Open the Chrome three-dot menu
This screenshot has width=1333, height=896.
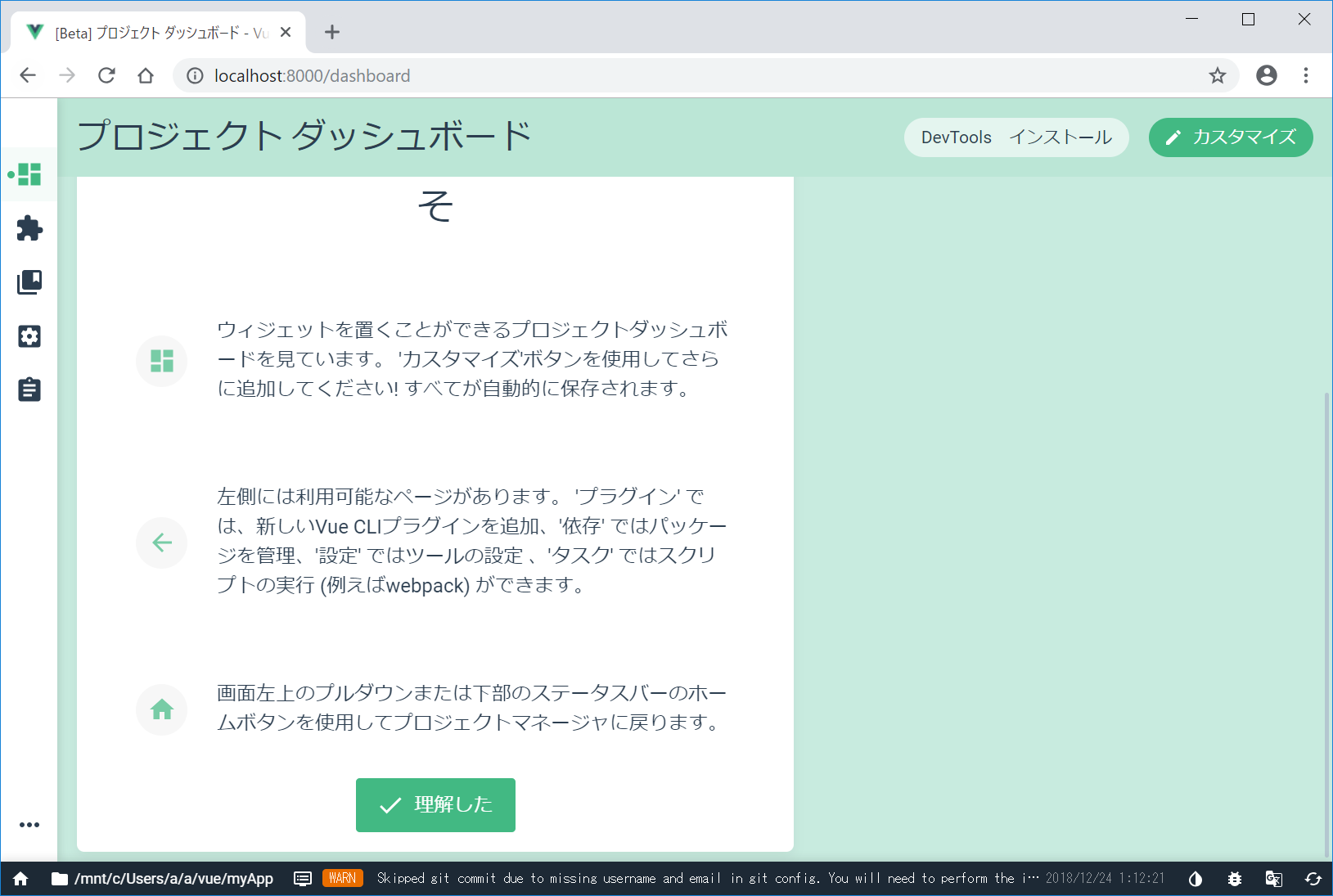pyautogui.click(x=1306, y=76)
